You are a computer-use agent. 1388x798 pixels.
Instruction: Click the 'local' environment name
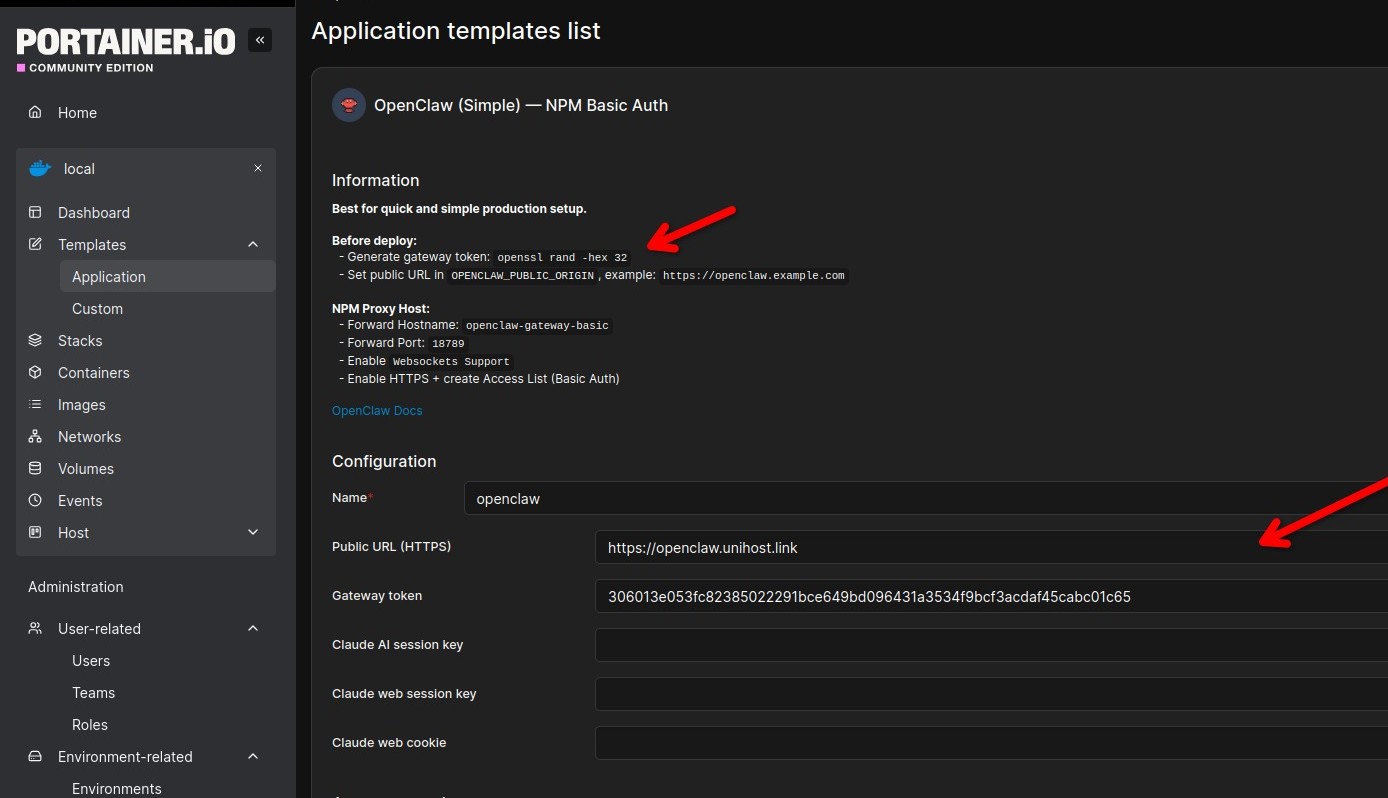79,169
